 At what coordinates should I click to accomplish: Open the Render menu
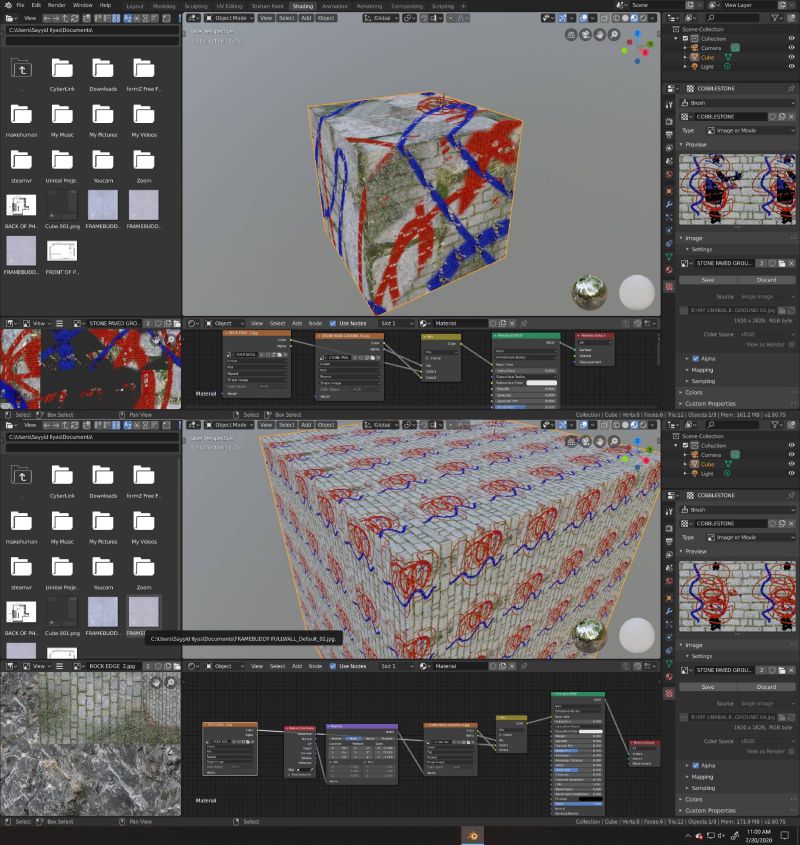(x=57, y=4)
